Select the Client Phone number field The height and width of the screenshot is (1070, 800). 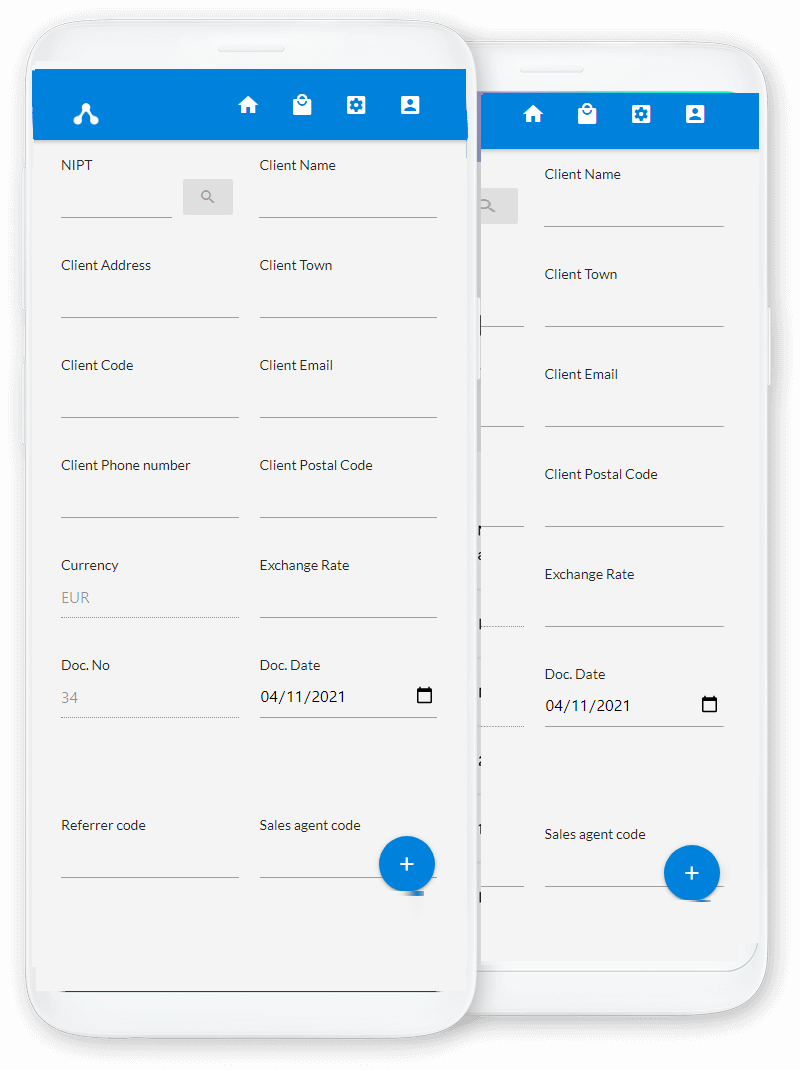pos(149,500)
